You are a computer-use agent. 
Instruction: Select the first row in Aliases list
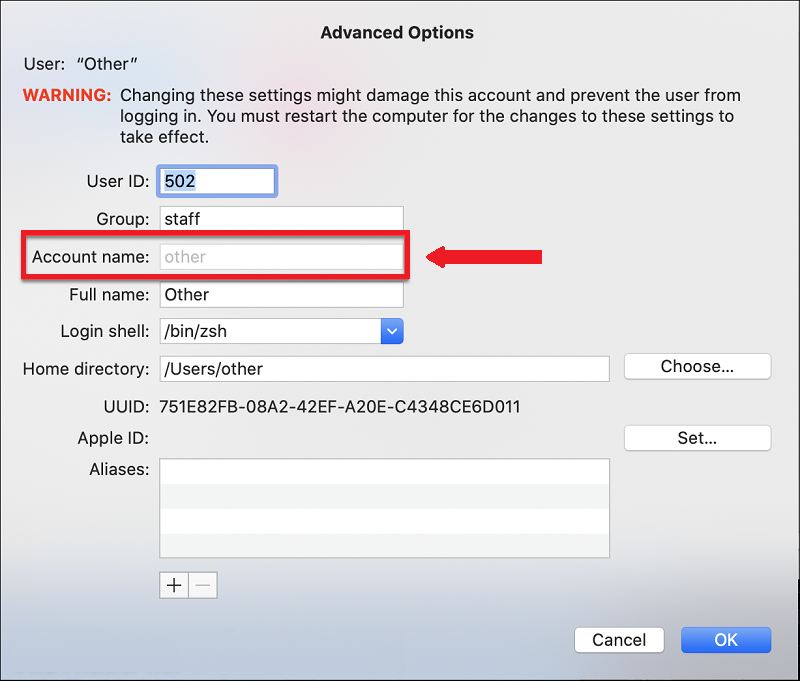[384, 472]
